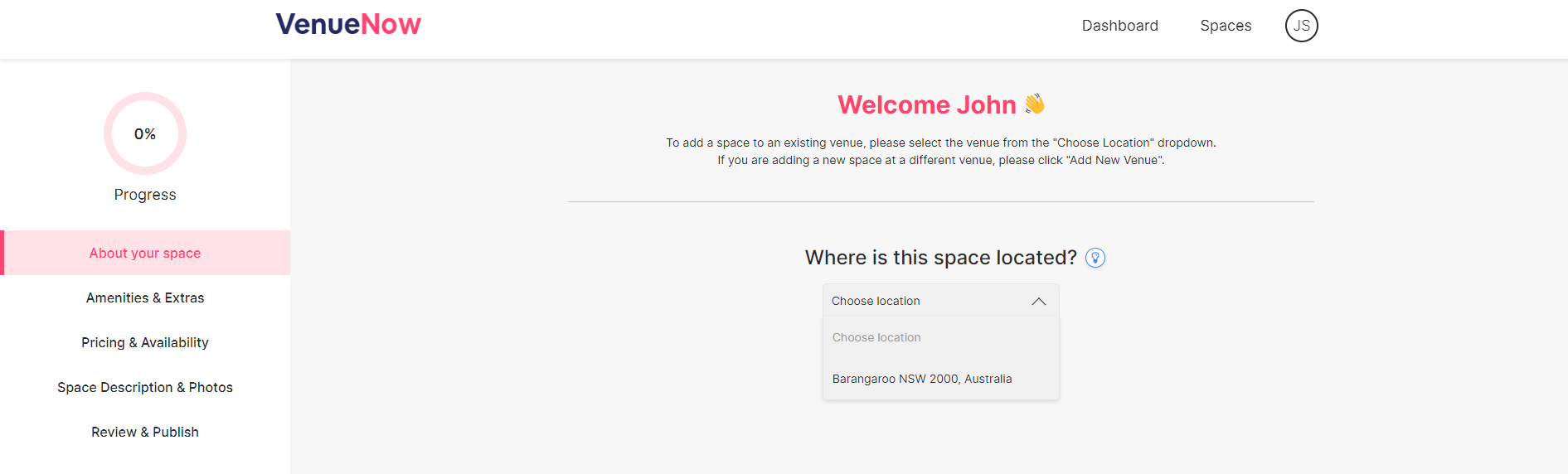Click the Progress label under the circle
Screen dimensions: 1568x474
click(x=145, y=195)
